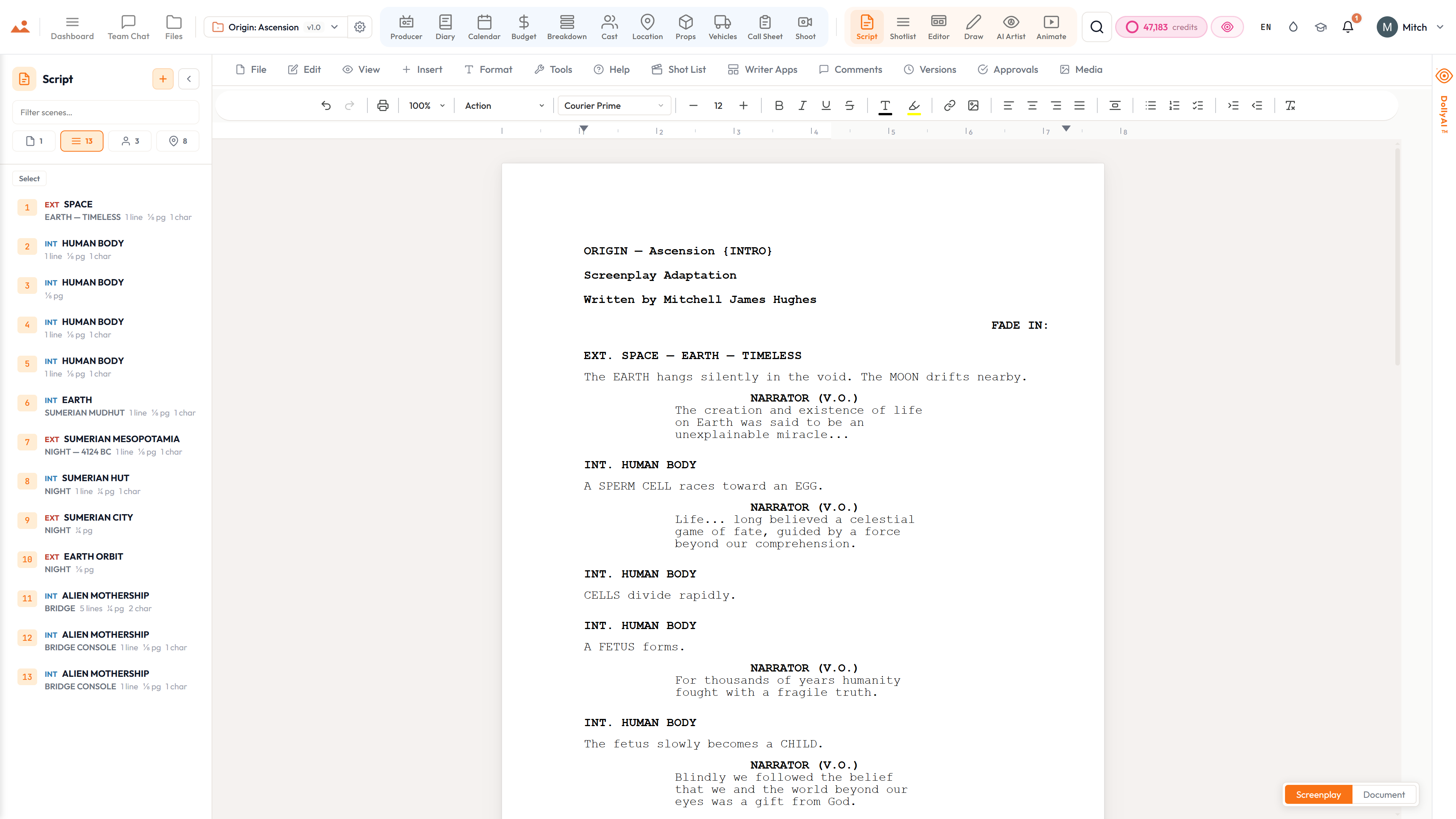Click the Select button
1456x819 pixels.
(x=29, y=179)
